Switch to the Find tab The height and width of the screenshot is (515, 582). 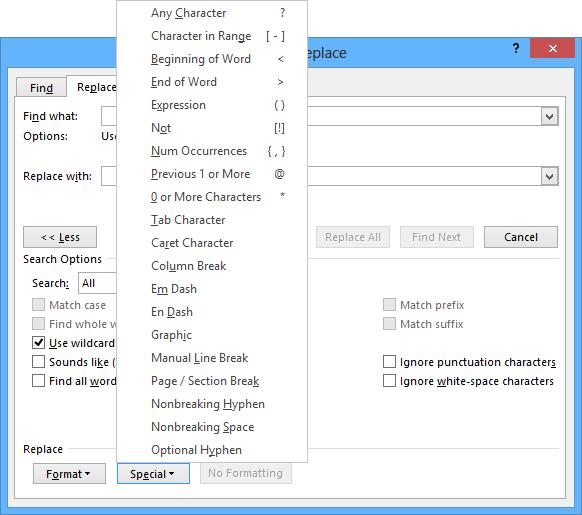click(41, 88)
